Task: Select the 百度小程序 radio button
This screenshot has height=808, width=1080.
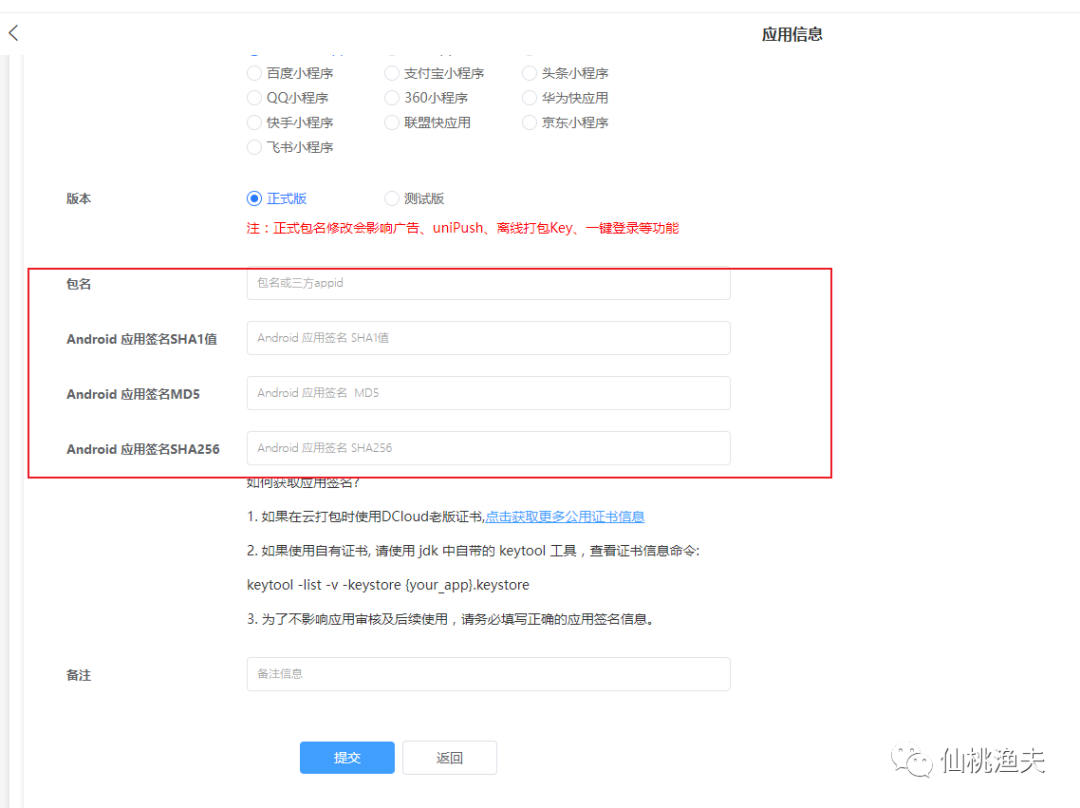Action: tap(254, 72)
